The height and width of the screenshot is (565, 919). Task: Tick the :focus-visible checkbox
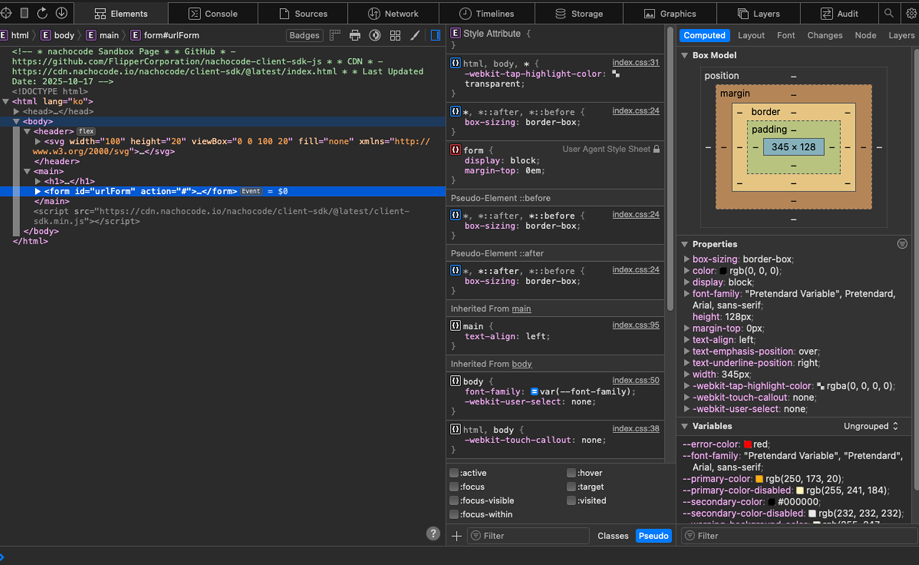(454, 501)
